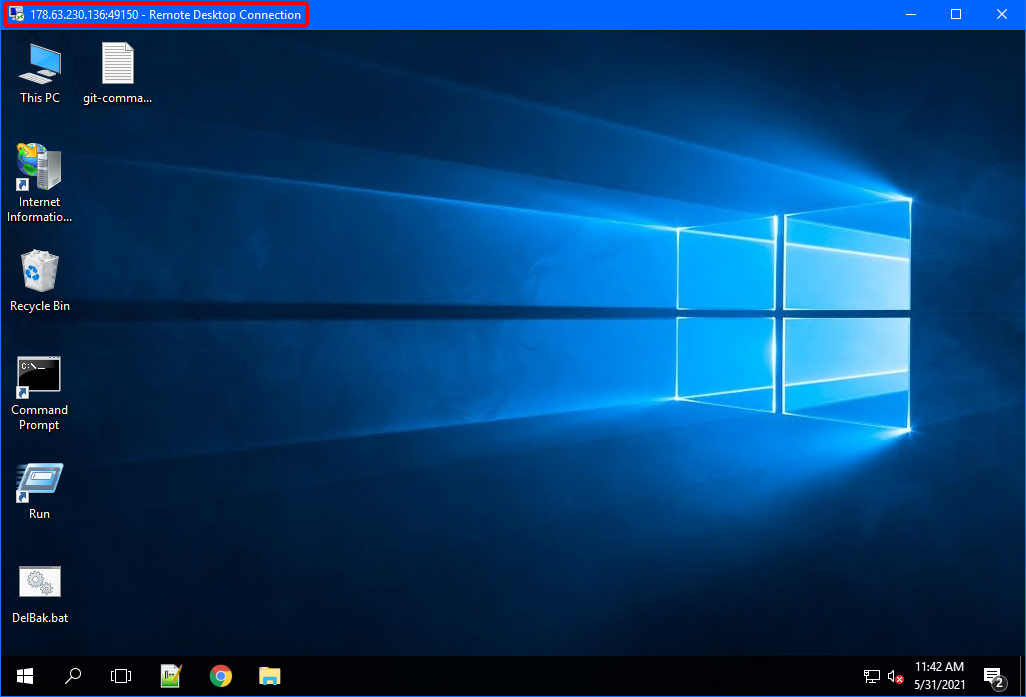This screenshot has width=1026, height=697.
Task: Select the Command Prompt shortcut
Action: [39, 393]
